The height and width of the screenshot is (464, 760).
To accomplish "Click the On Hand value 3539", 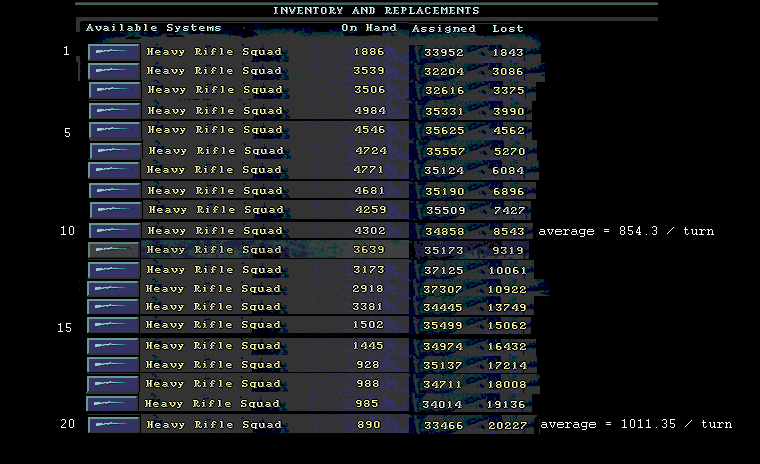I will (369, 71).
